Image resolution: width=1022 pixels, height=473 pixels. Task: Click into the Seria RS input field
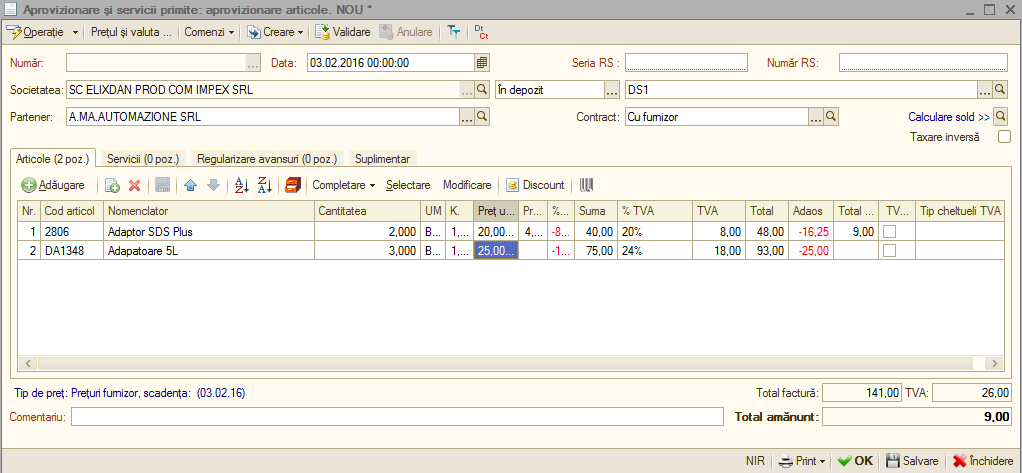686,63
